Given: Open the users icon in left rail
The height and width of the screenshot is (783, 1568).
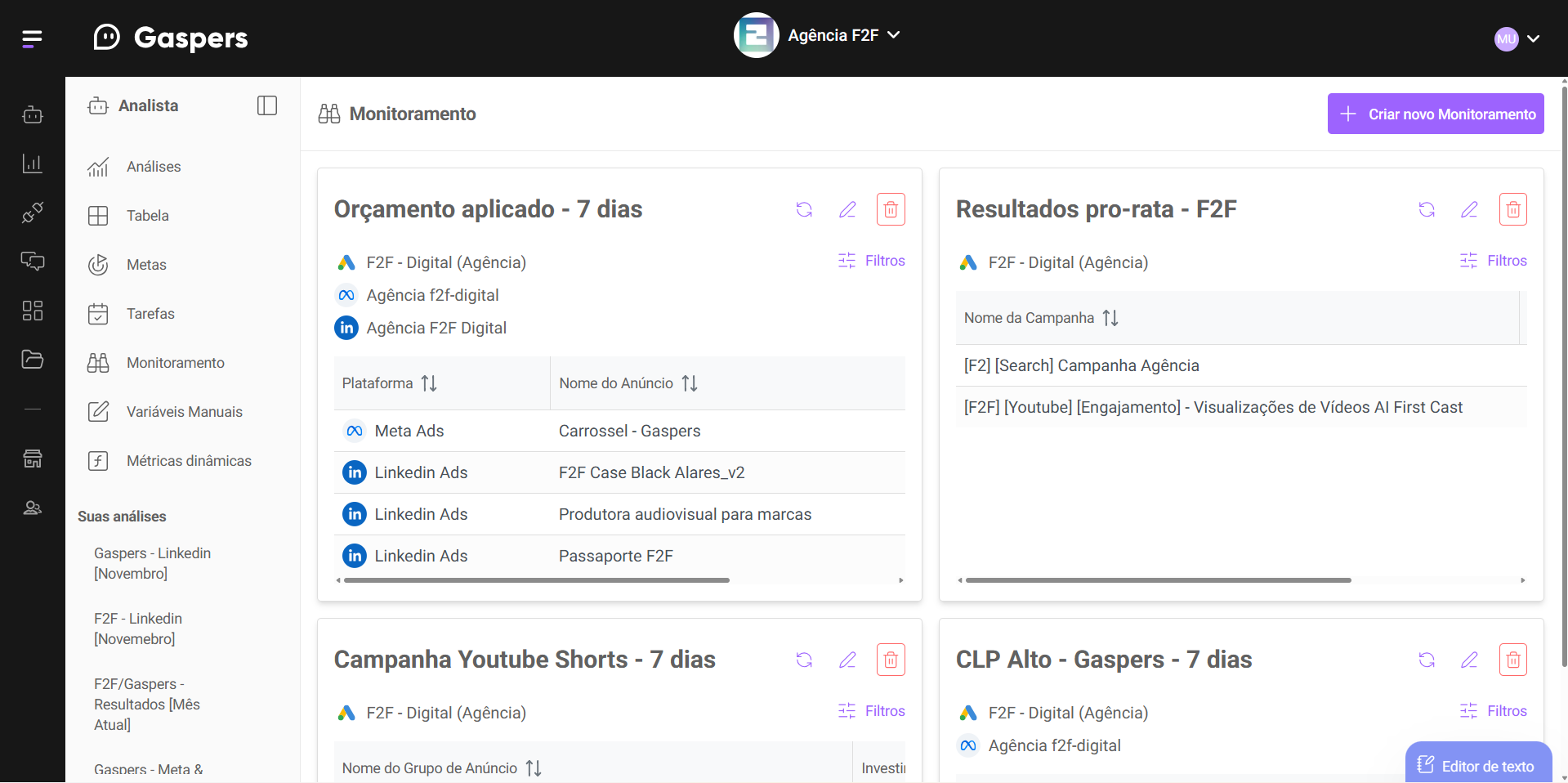Looking at the screenshot, I should click(33, 508).
